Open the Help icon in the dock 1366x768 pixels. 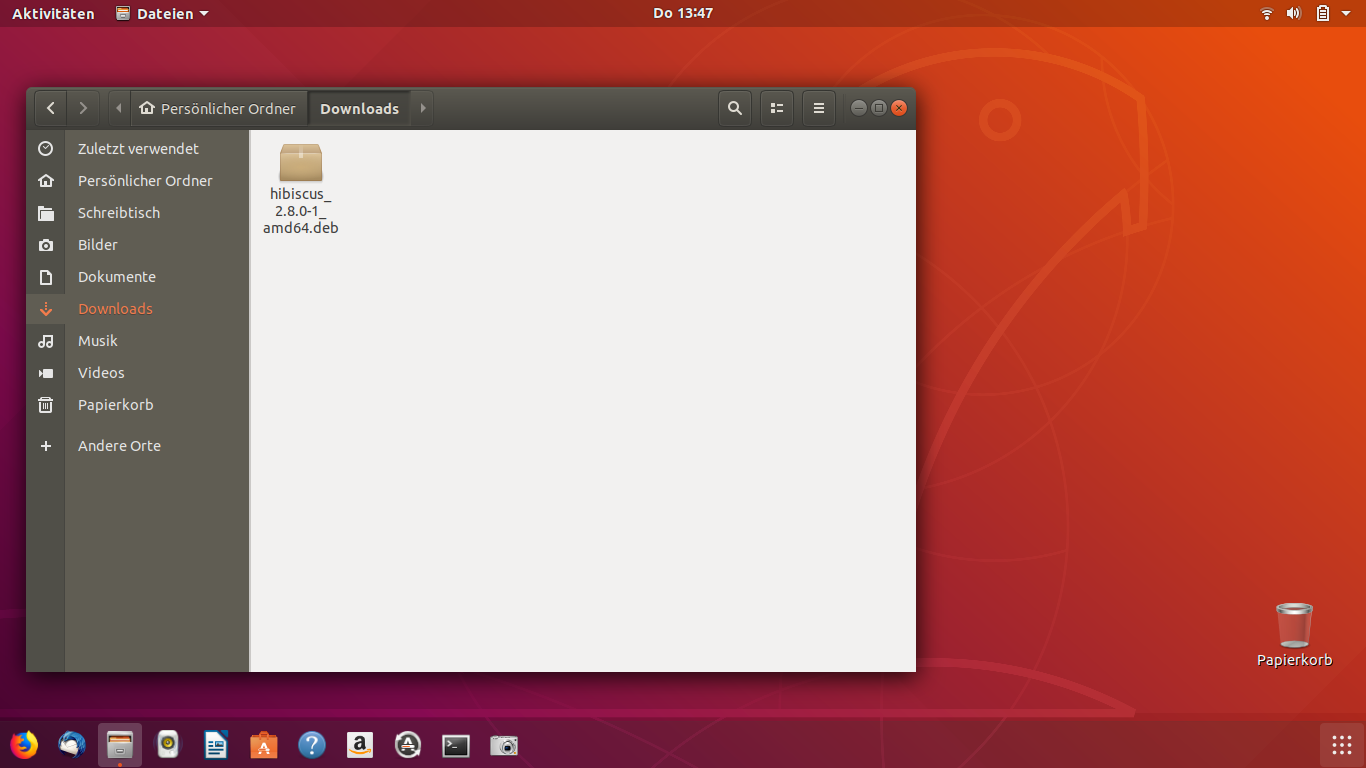[x=312, y=745]
